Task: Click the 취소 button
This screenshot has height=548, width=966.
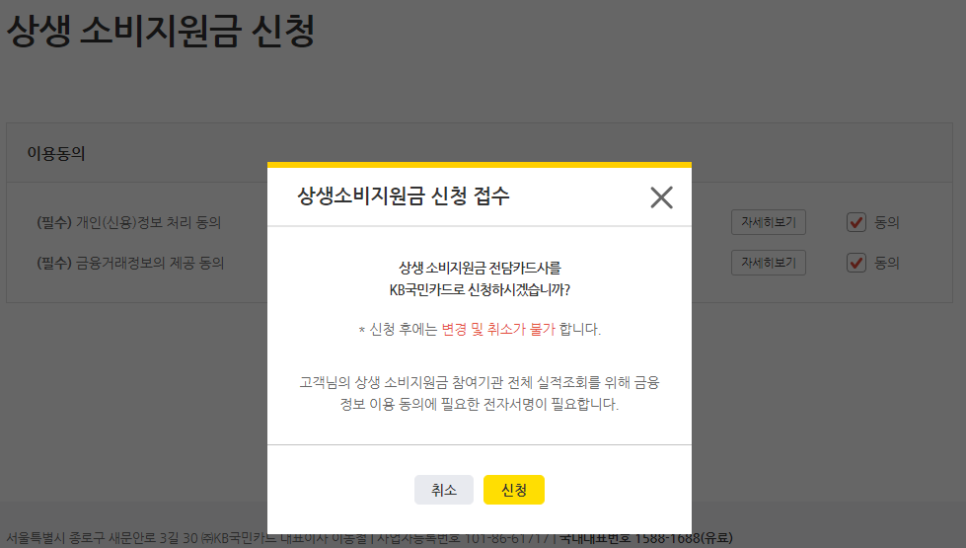Action: click(x=444, y=490)
